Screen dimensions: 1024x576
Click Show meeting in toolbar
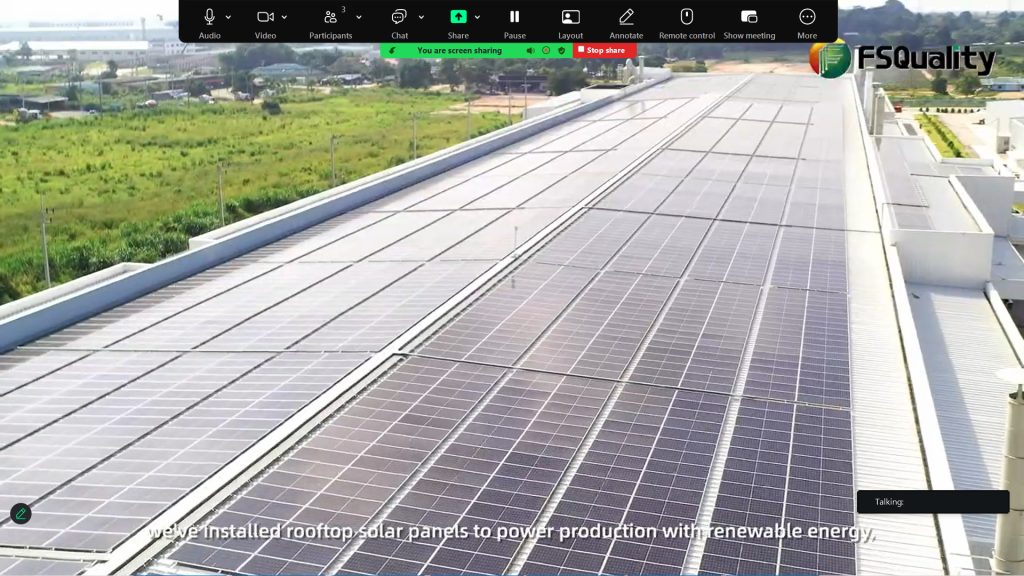(749, 17)
